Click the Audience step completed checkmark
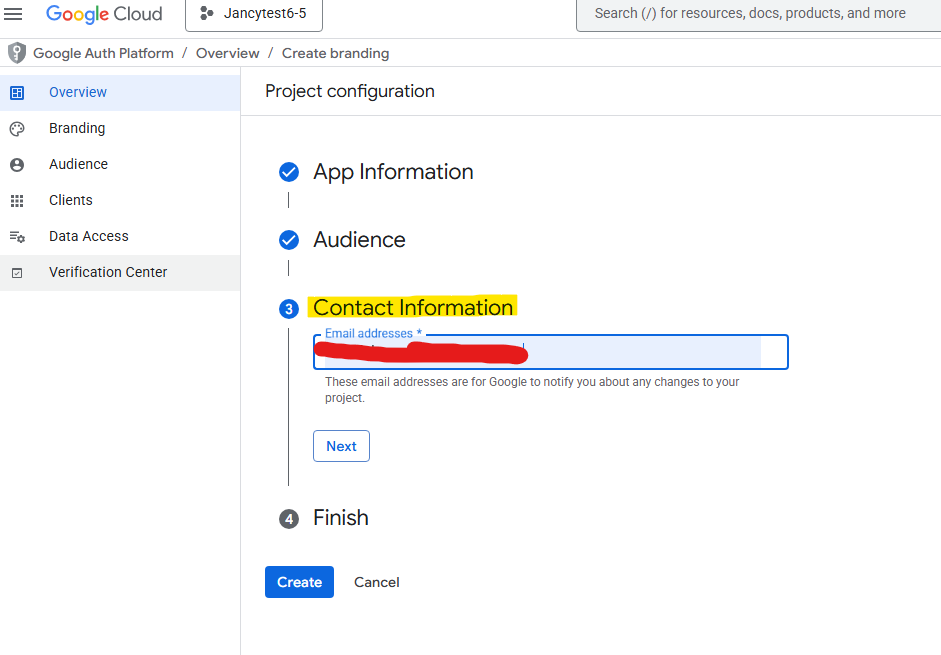The image size is (941, 655). (x=289, y=240)
